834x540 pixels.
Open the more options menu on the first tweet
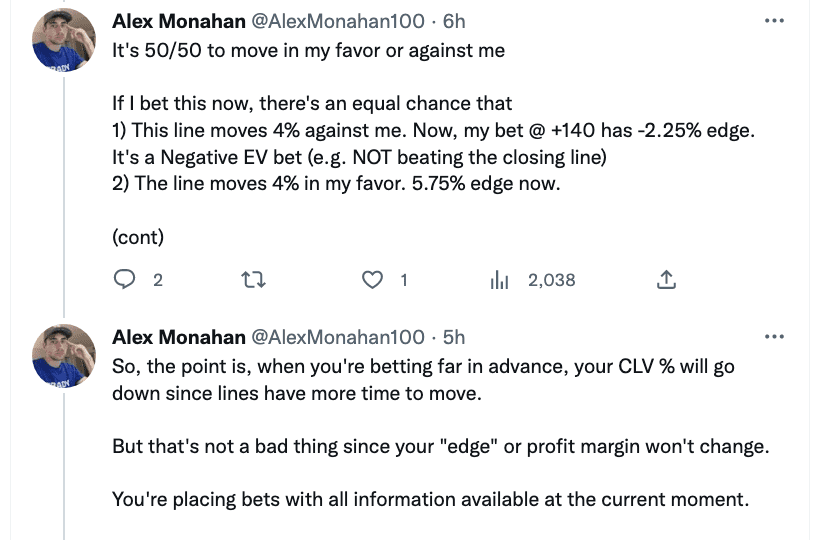pos(774,21)
